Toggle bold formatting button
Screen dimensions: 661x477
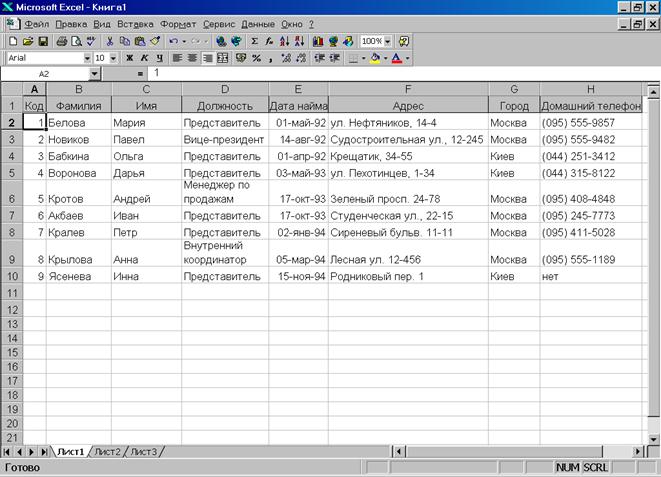(x=129, y=58)
